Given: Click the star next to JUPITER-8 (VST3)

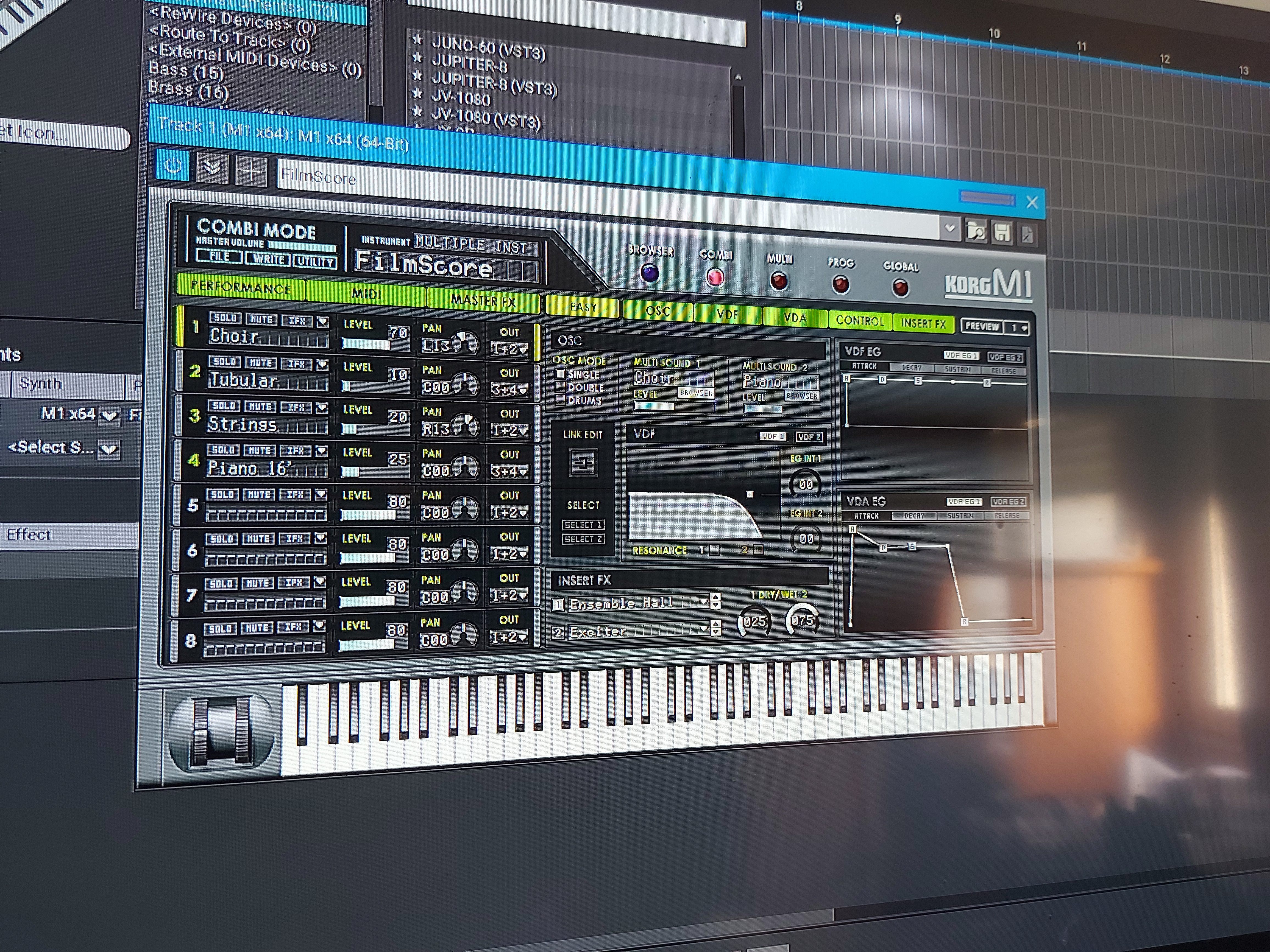Looking at the screenshot, I should pos(417,76).
